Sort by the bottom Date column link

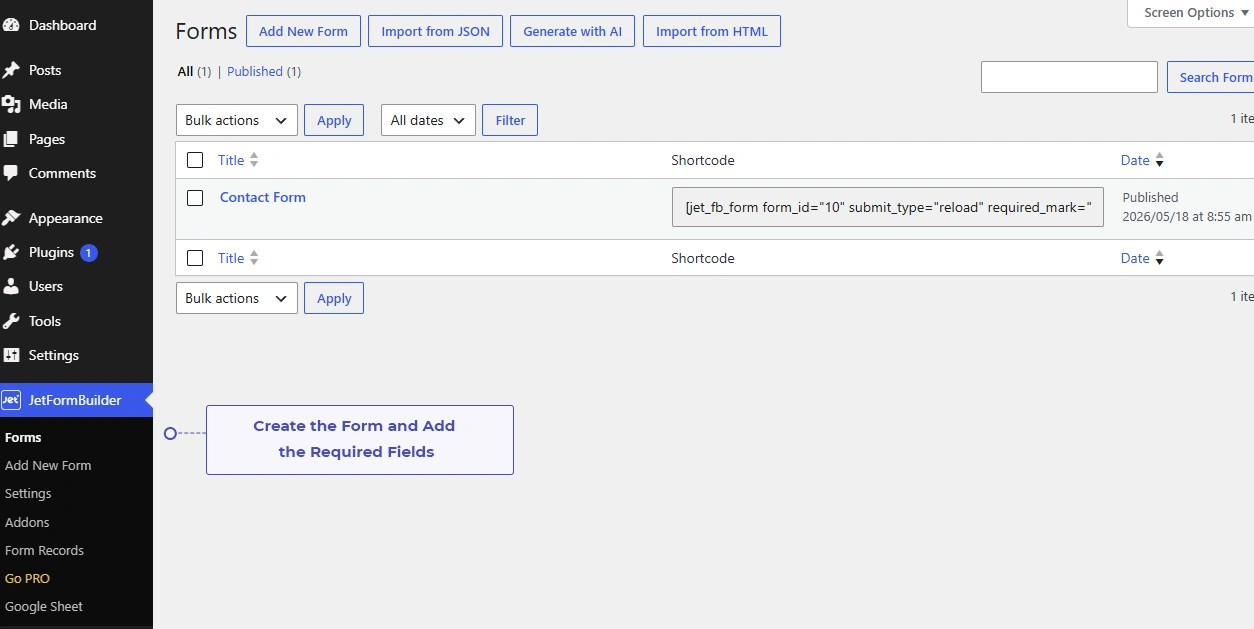(x=1135, y=258)
